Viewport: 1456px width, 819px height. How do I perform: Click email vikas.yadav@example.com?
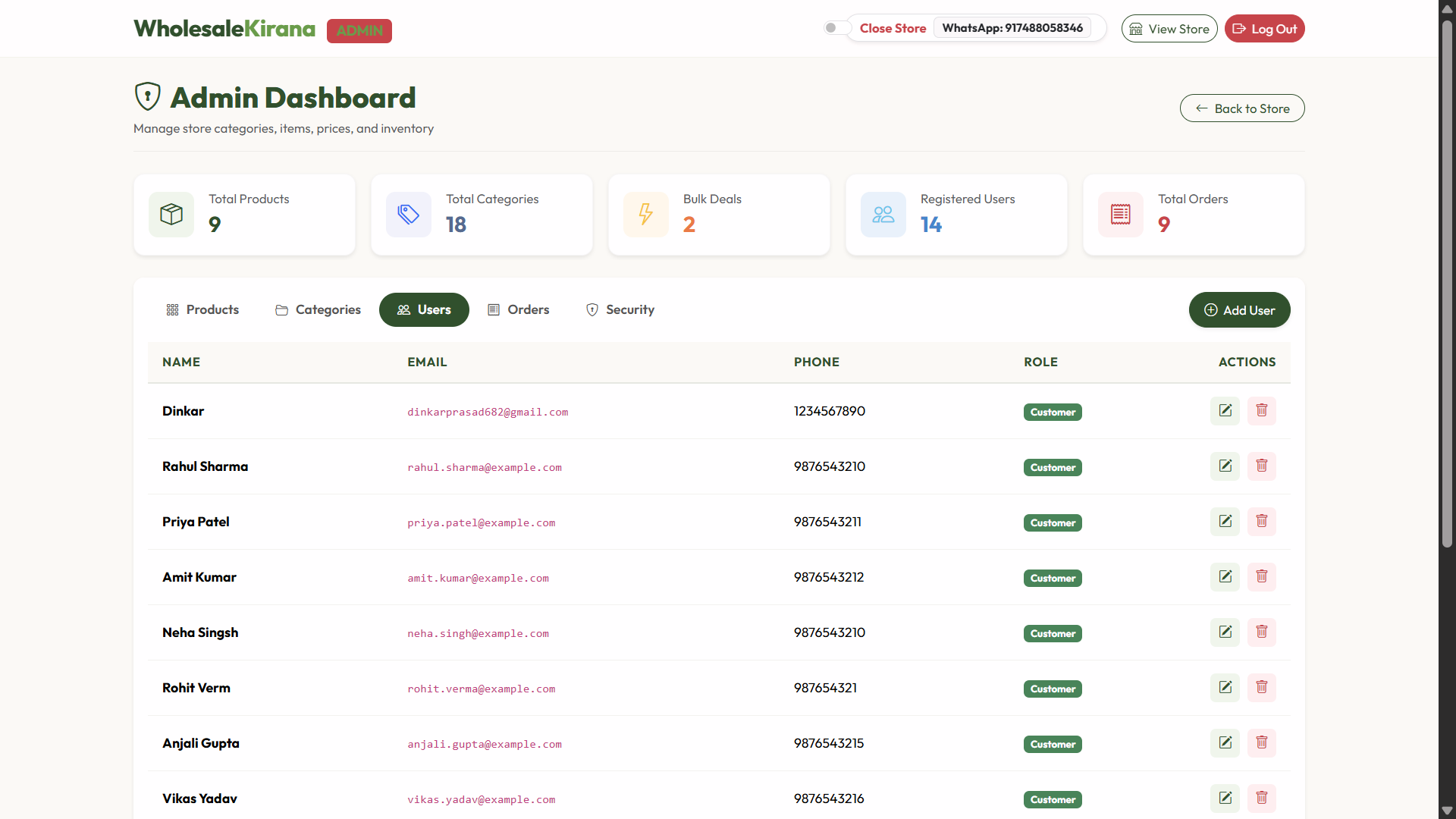[482, 799]
